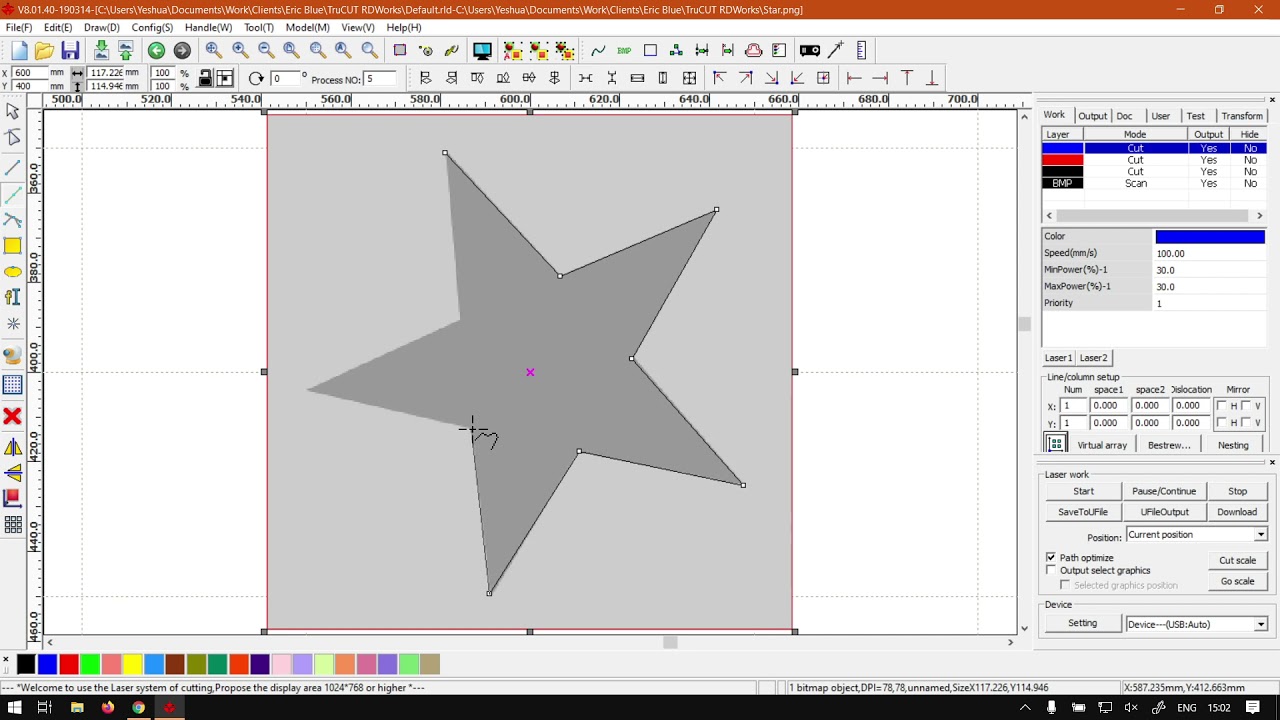Viewport: 1280px width, 720px height.
Task: Check the X row Mirror H checkbox
Action: 1221,406
